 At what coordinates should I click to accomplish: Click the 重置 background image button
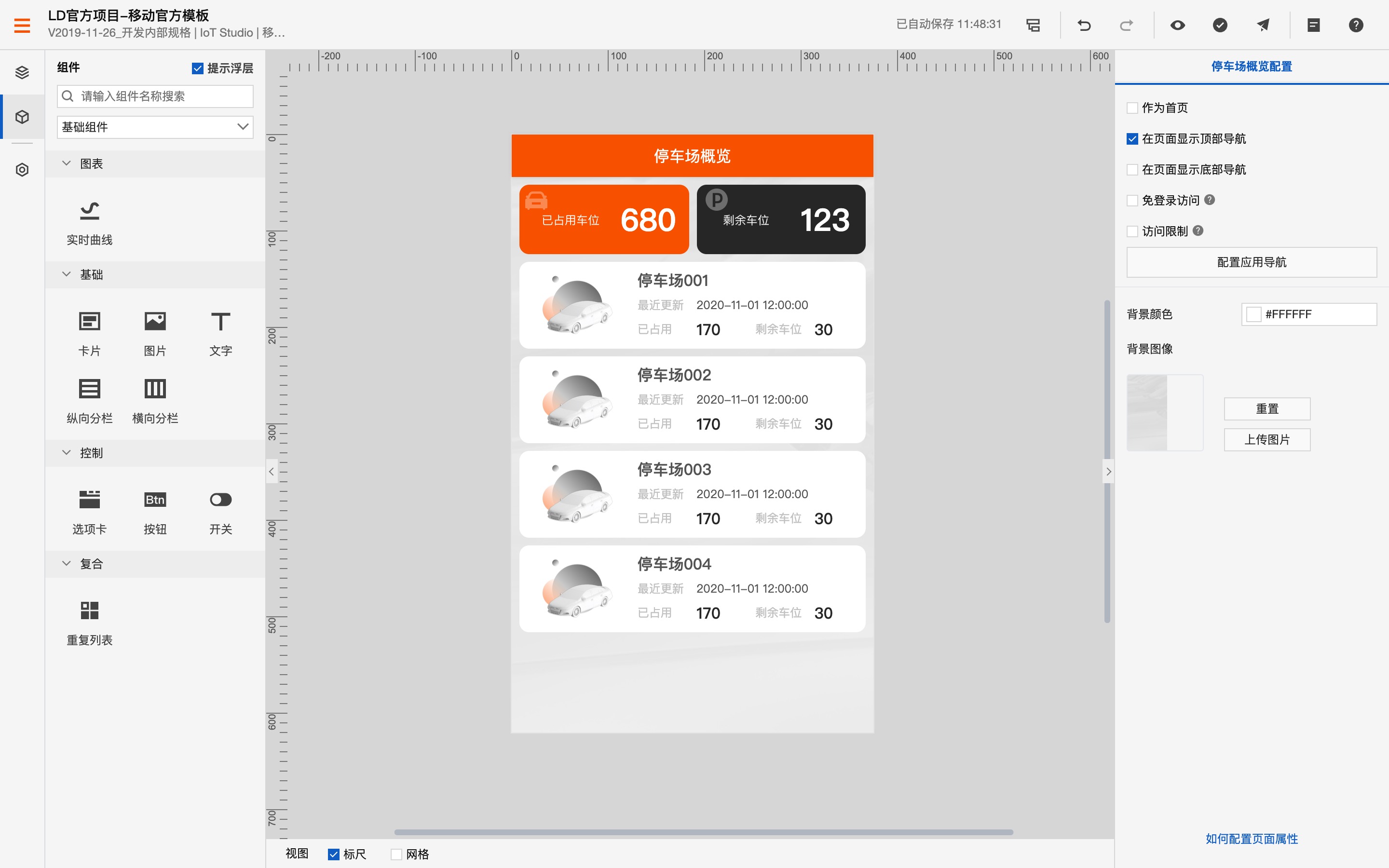pyautogui.click(x=1267, y=409)
